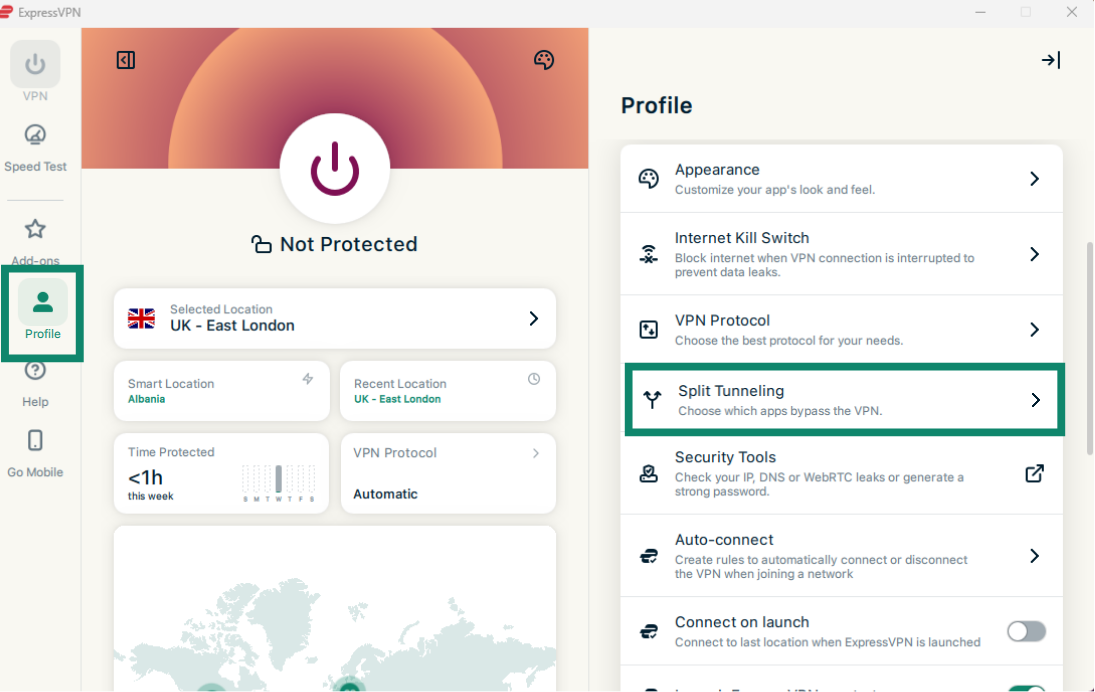This screenshot has width=1095, height=692.
Task: Expand Appearance chevron arrow
Action: [x=1034, y=179]
